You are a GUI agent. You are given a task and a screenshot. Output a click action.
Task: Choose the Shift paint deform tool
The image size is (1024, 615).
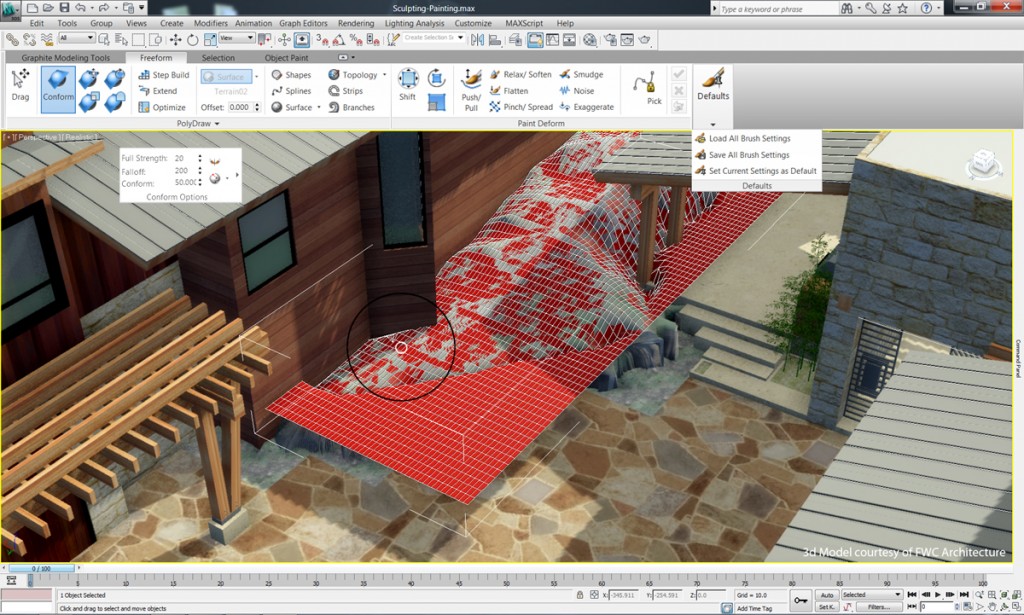pos(408,84)
